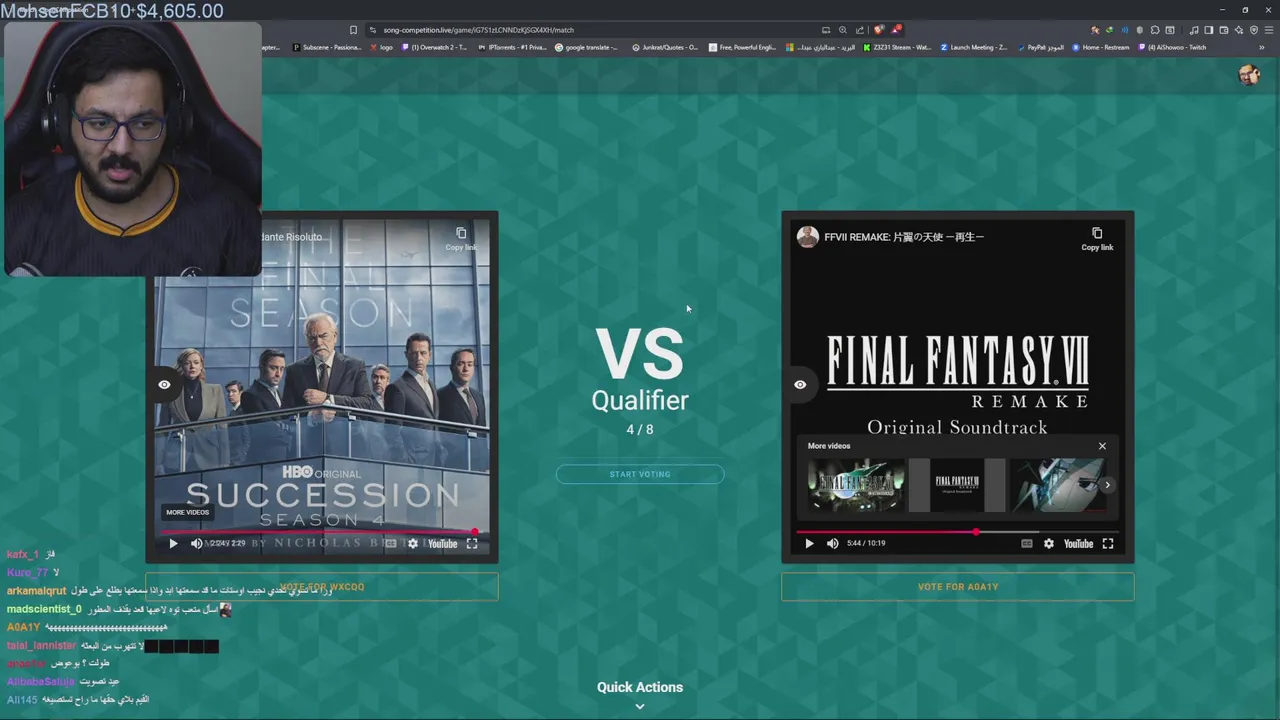Open FFVII uploader channel avatar
1280x720 pixels.
tap(808, 237)
